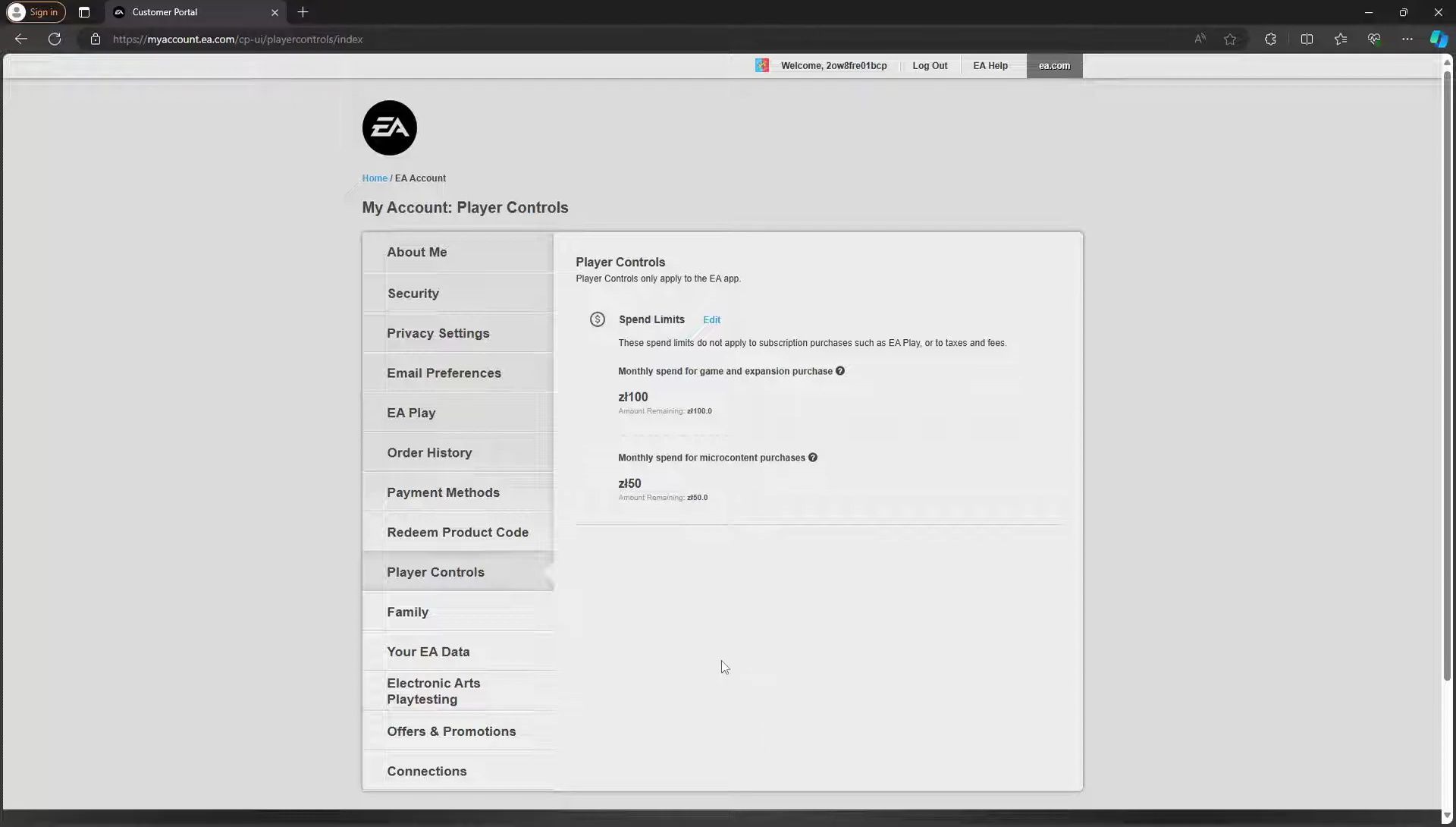The image size is (1456, 827).
Task: Open help for game and expansion purchase
Action: pyautogui.click(x=839, y=371)
